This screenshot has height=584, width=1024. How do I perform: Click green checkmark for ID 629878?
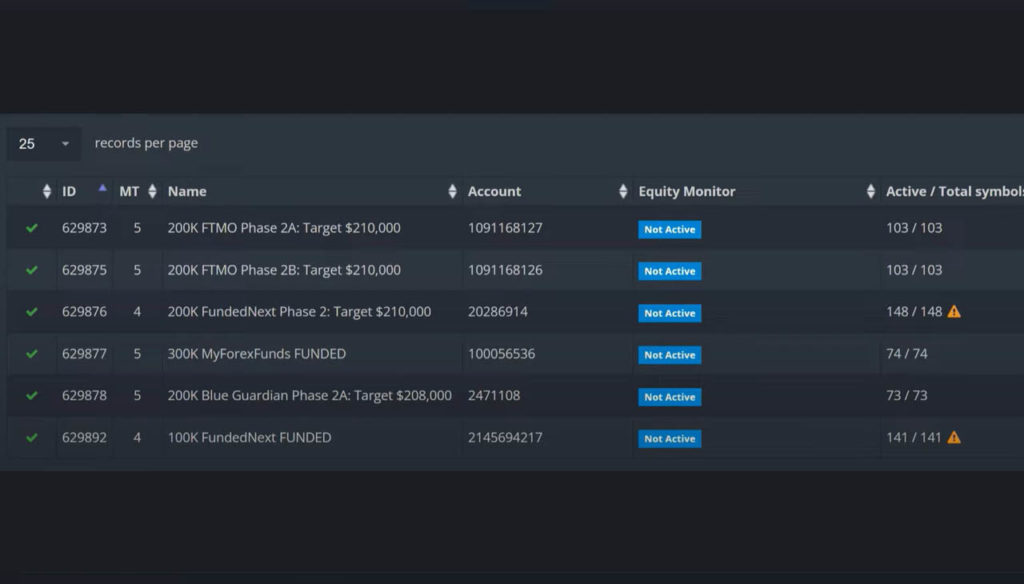point(31,395)
